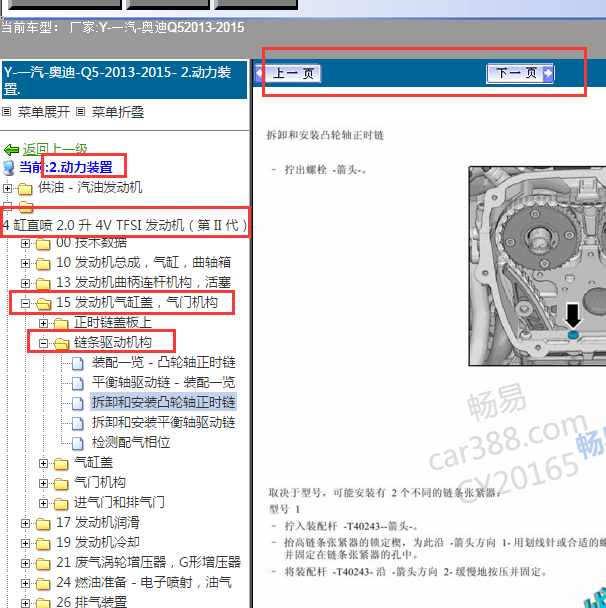Screen dimensions: 606x608
Task: Click folder icon of 24 燃油准备
Action: pos(43,584)
